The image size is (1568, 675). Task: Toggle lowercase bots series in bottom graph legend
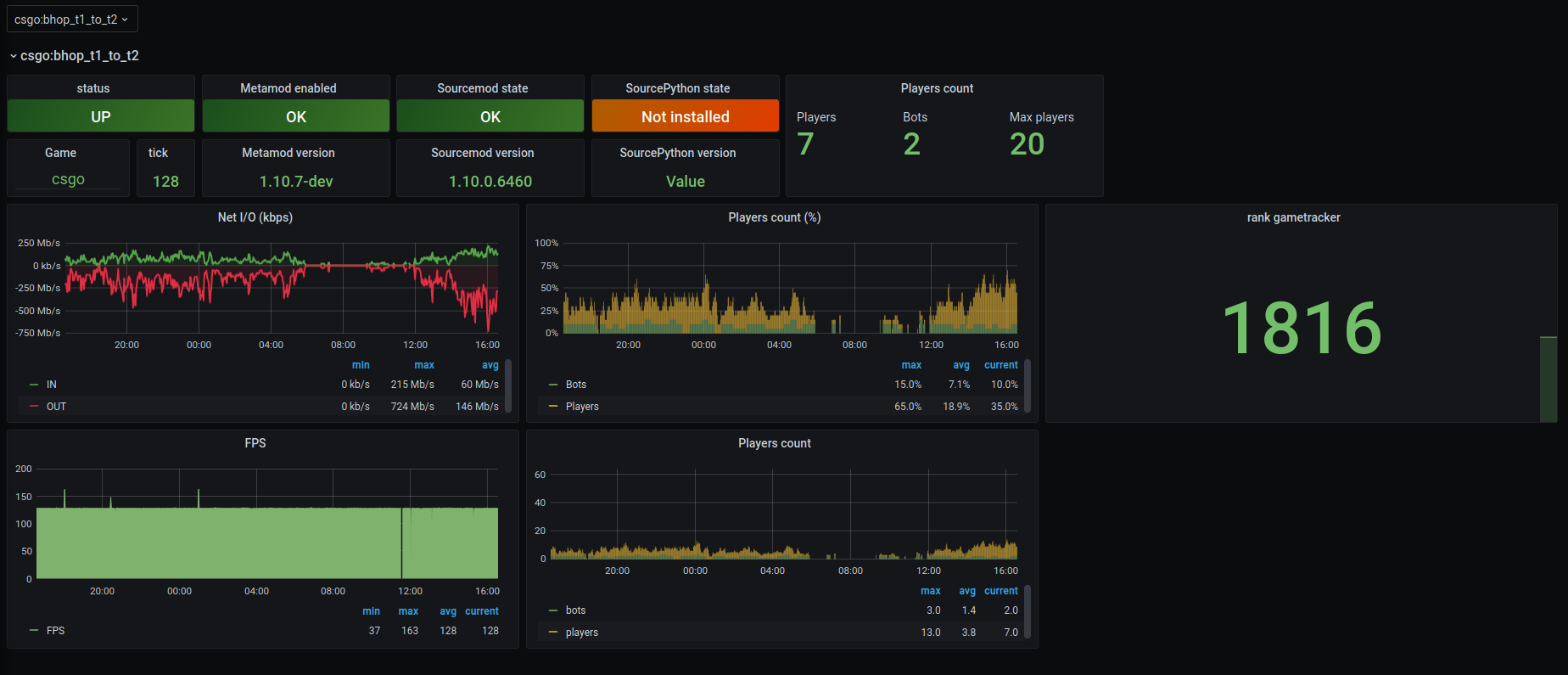[x=576, y=610]
